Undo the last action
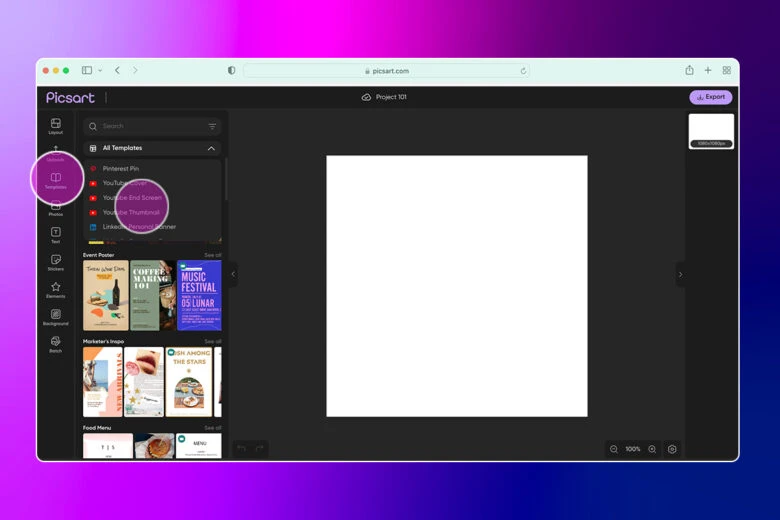This screenshot has height=520, width=780. (x=242, y=448)
